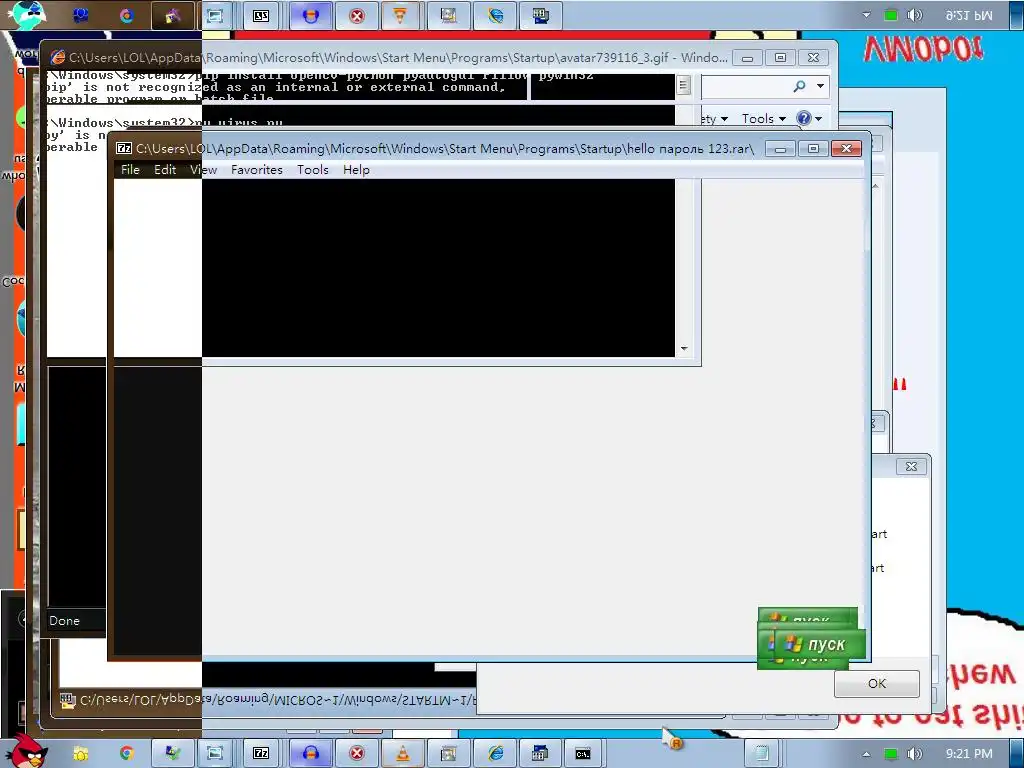
Task: Open the Favorites menu in the 7-Zip window
Action: coord(257,170)
